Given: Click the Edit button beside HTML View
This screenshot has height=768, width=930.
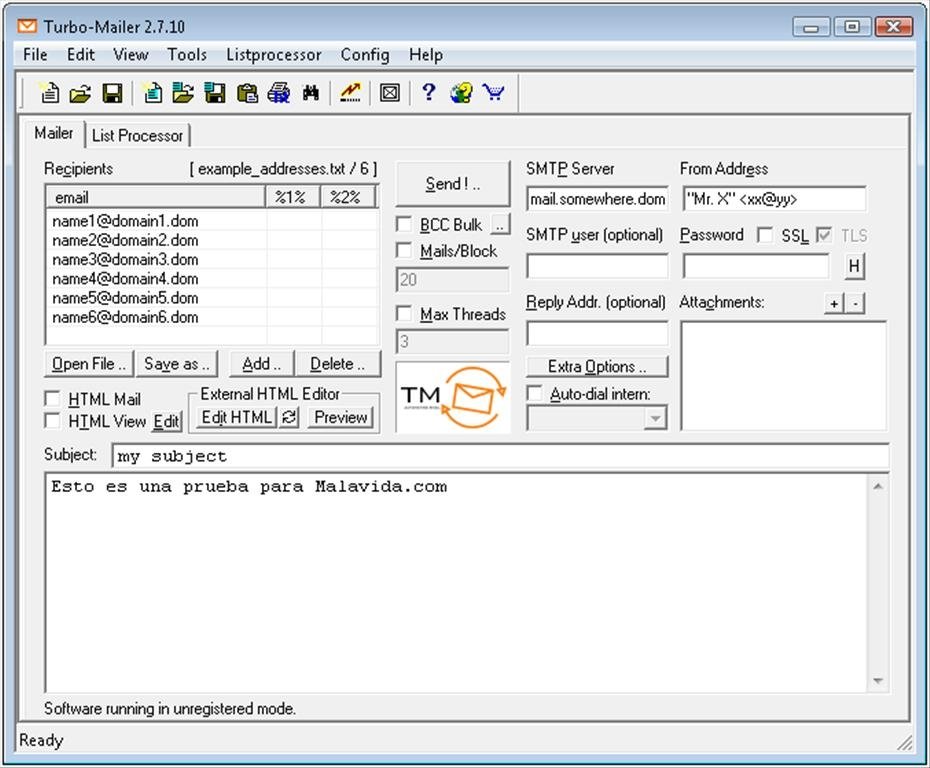Looking at the screenshot, I should (166, 422).
